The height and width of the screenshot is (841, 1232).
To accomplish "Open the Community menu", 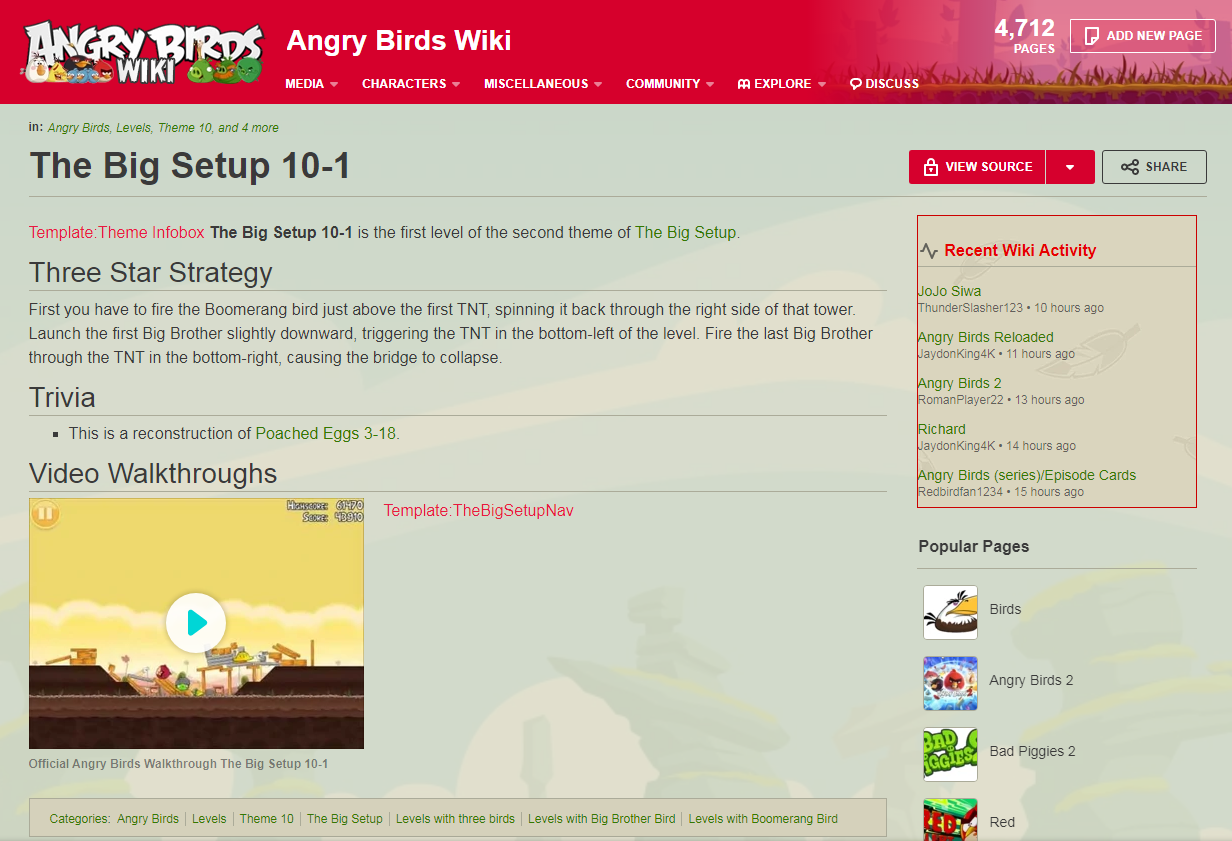I will [670, 84].
